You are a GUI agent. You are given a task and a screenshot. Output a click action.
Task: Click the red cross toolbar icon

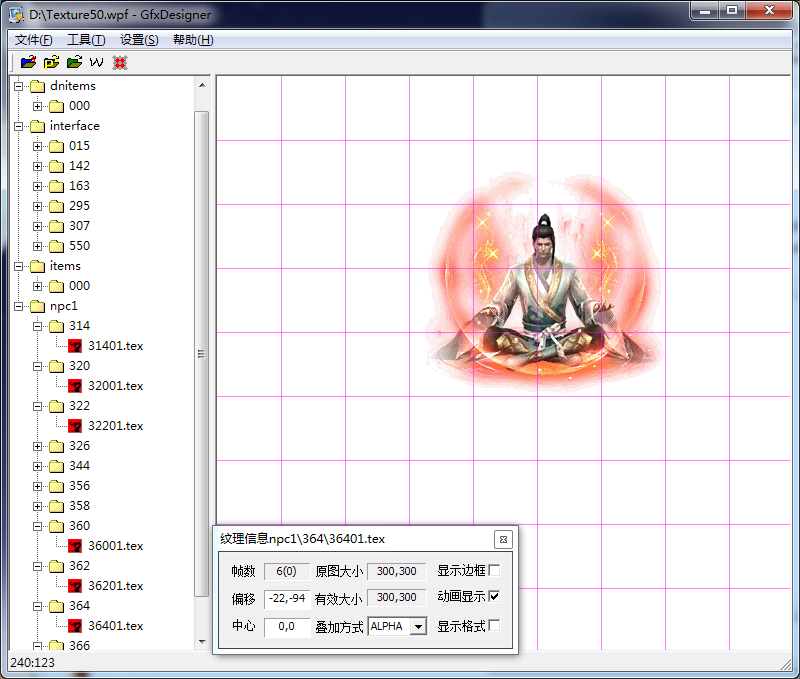120,63
